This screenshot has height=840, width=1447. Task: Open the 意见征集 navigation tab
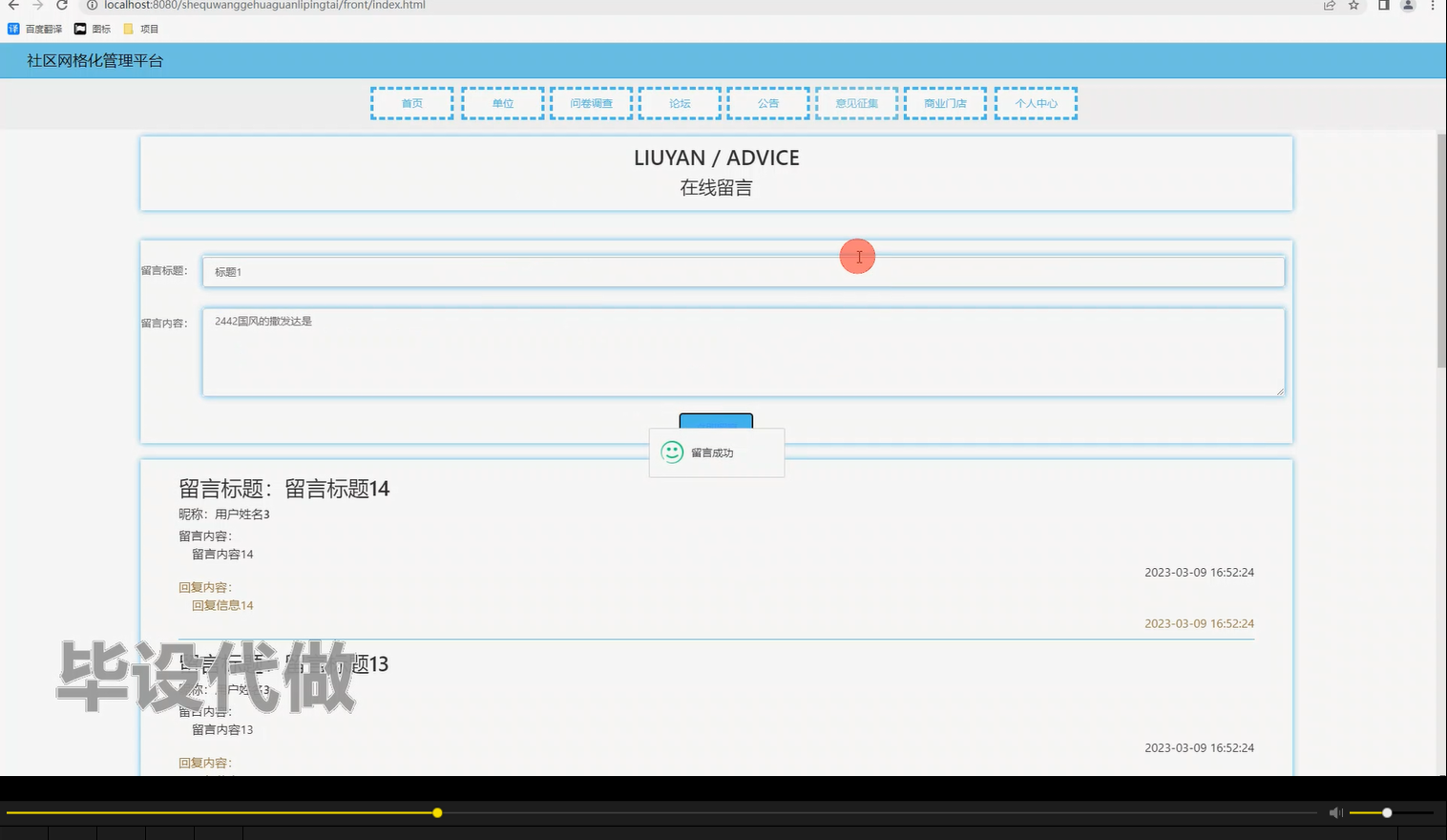tap(857, 103)
